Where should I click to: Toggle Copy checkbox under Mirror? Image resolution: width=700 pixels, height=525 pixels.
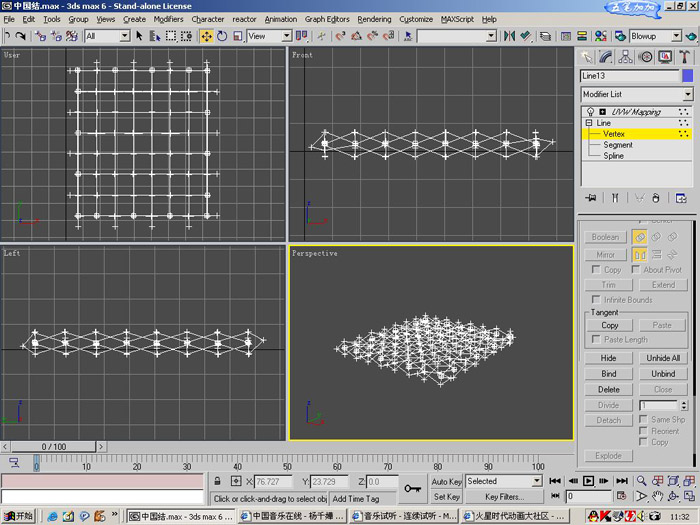pos(595,269)
